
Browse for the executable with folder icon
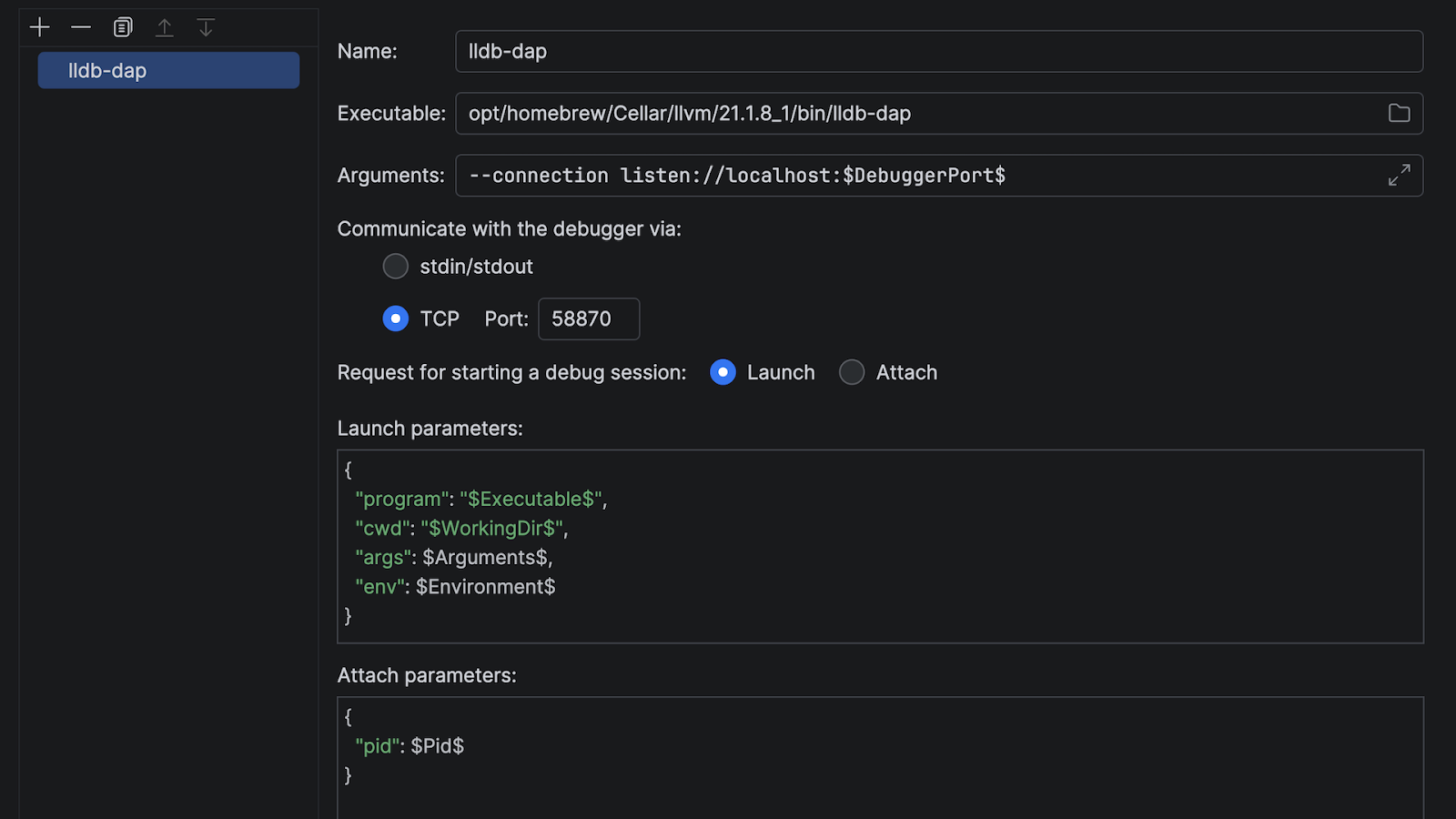1399,113
